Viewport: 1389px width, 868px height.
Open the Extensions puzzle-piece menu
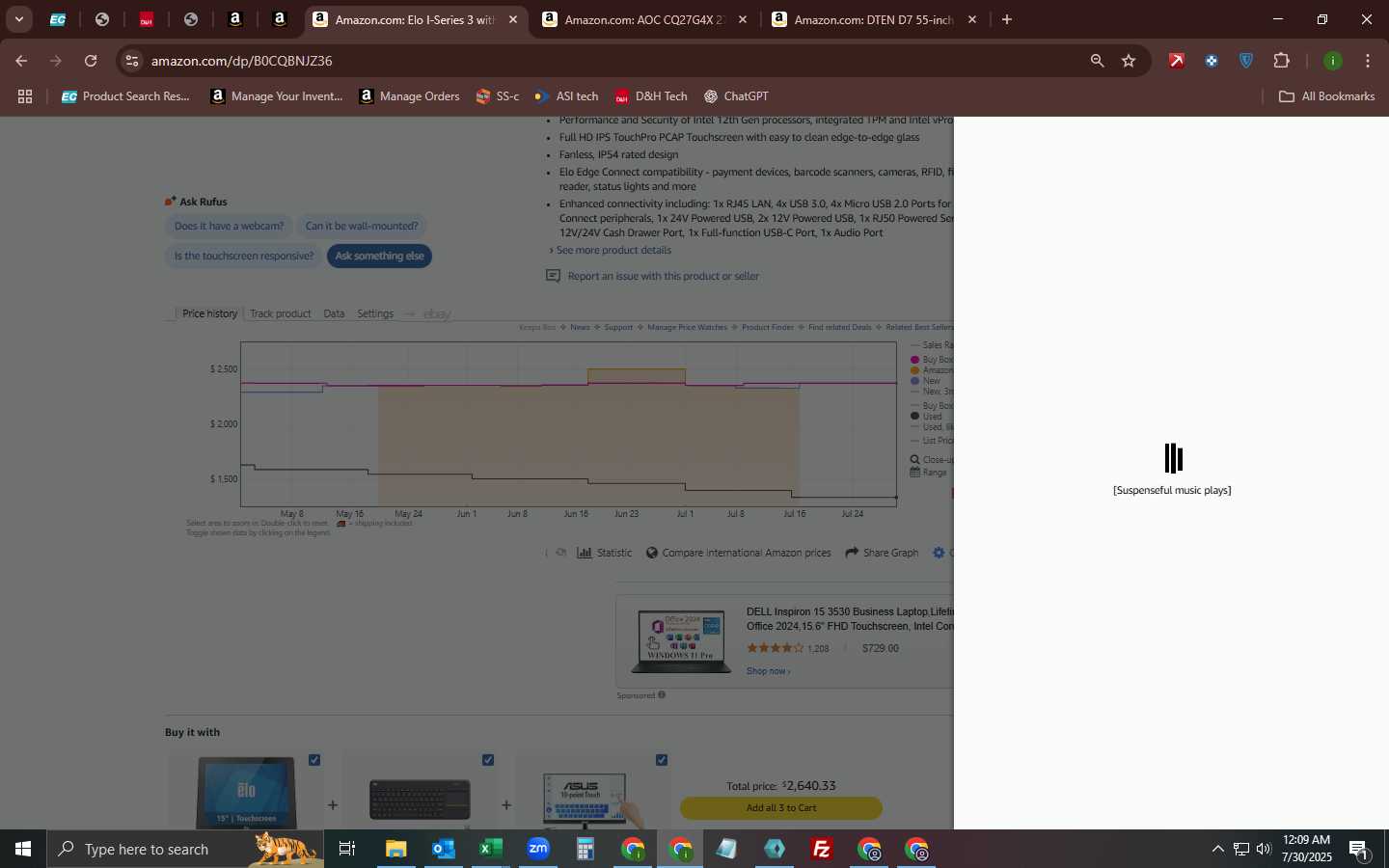pyautogui.click(x=1281, y=61)
